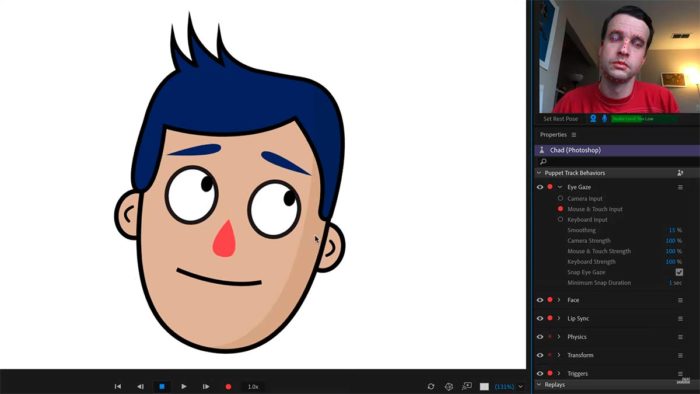The image size is (700, 394).
Task: Disarm the Triggers record dot
Action: (x=550, y=373)
